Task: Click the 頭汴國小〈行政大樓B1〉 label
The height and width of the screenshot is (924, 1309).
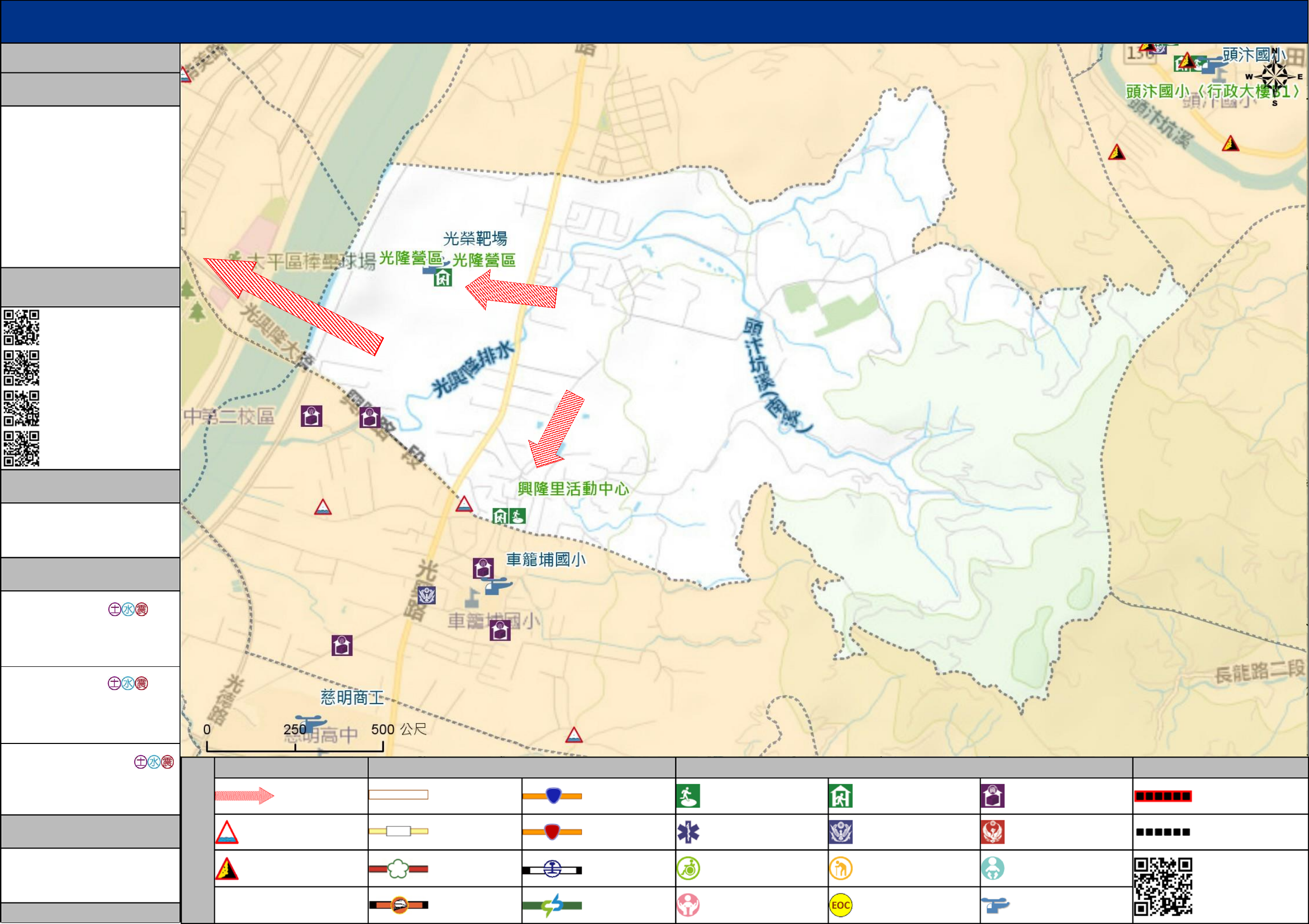Action: click(1212, 91)
